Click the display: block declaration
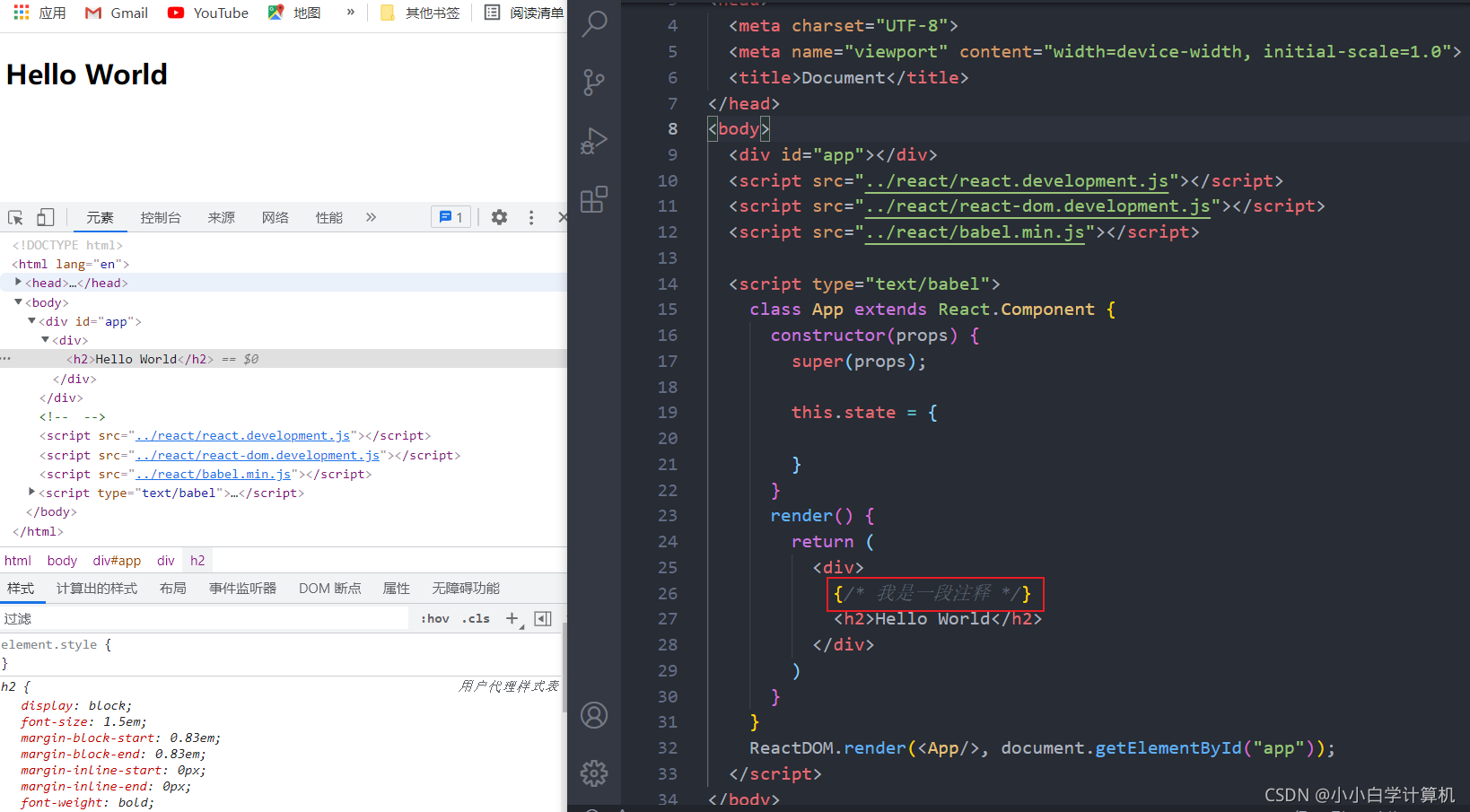 (x=76, y=706)
